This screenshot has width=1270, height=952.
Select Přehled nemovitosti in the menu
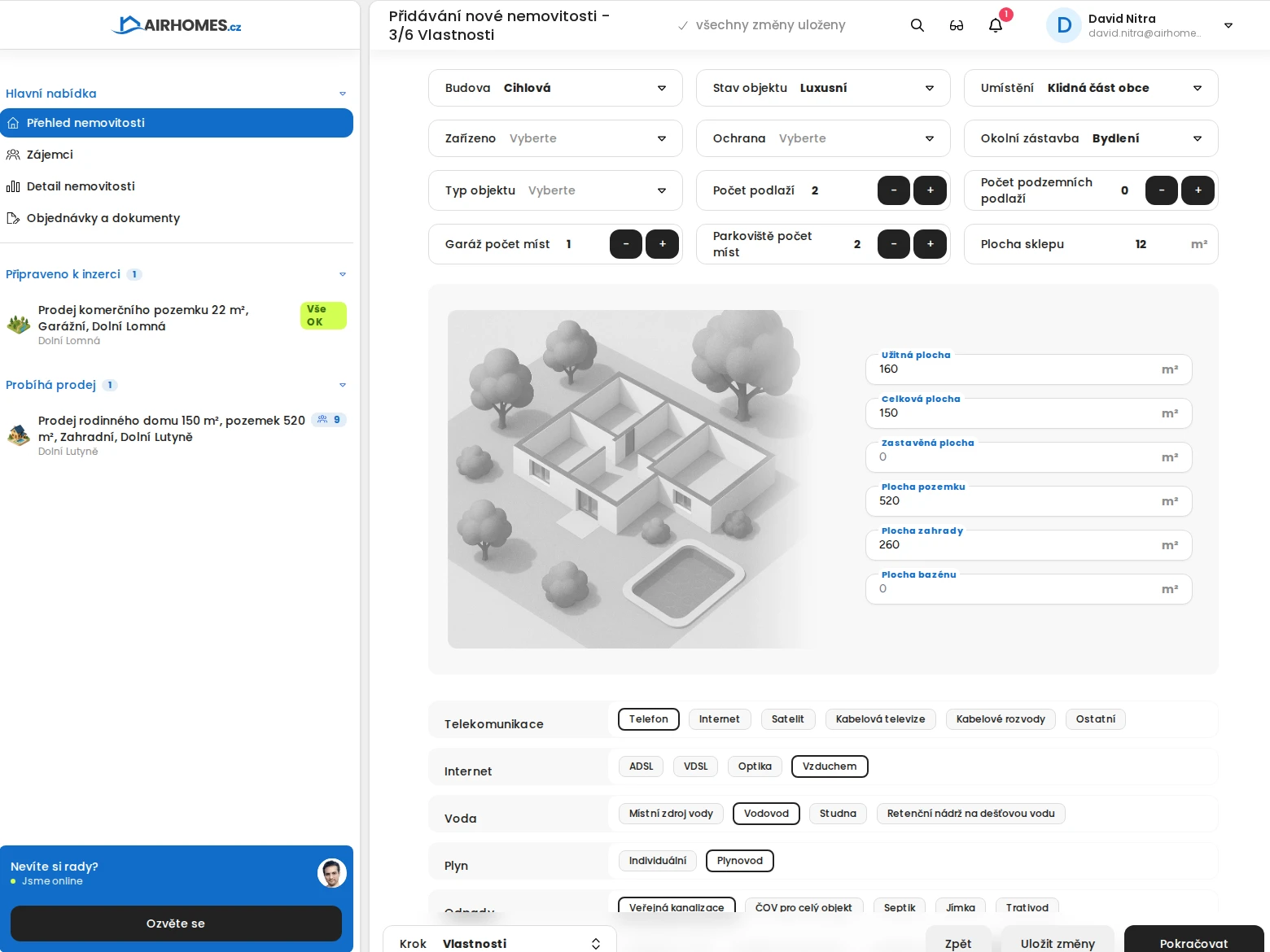click(x=85, y=123)
